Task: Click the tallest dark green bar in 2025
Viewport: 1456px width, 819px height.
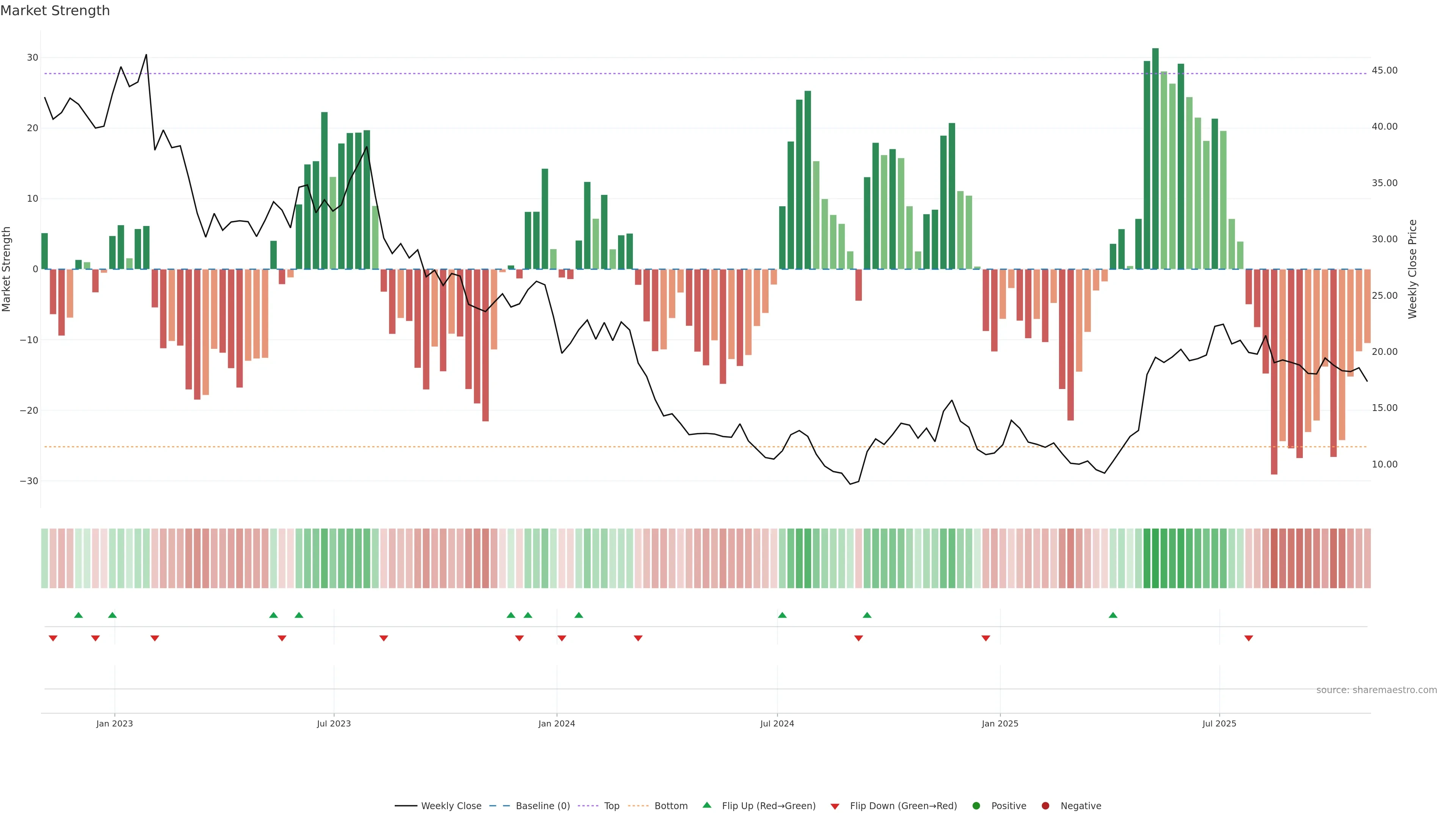Action: (1155, 158)
